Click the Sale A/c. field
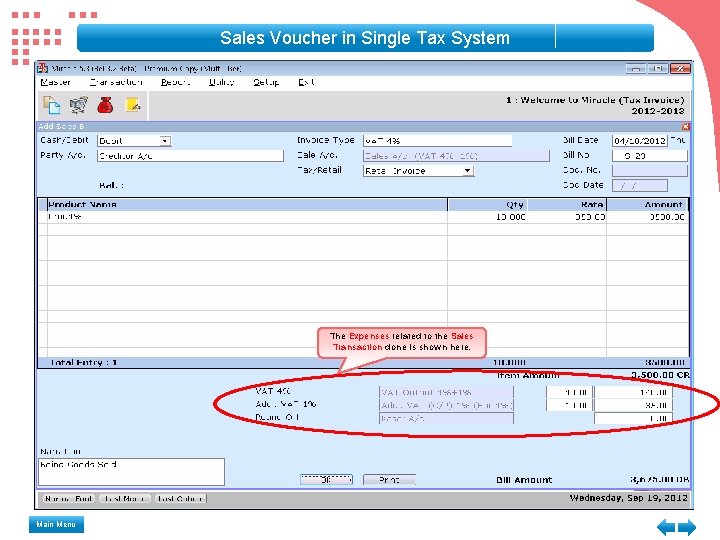720x540 pixels. pos(456,156)
